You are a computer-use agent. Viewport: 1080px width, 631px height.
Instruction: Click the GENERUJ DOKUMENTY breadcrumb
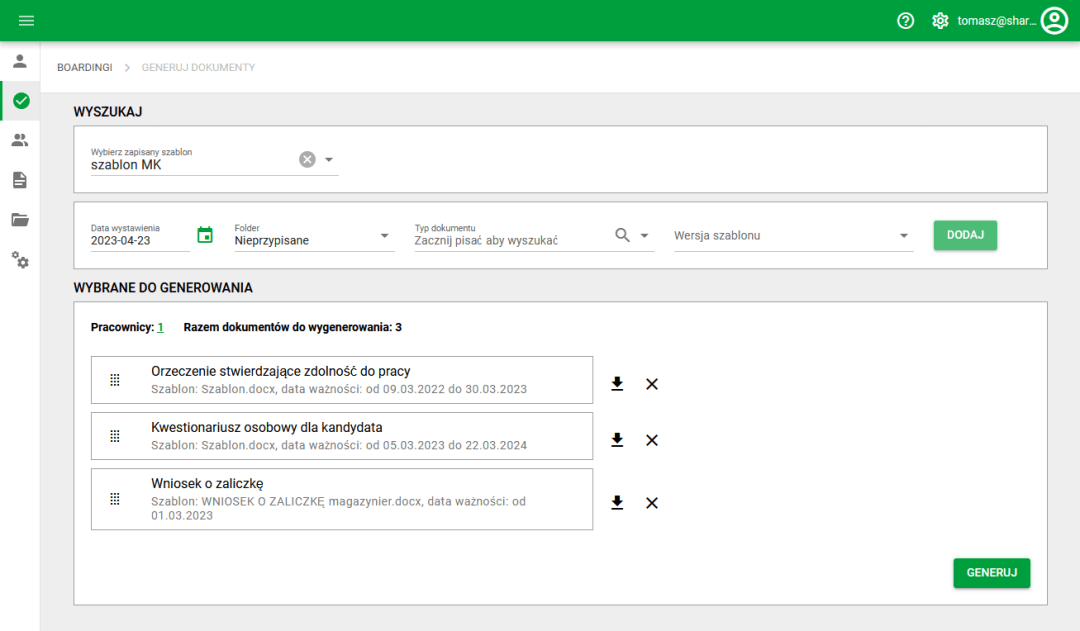click(198, 68)
